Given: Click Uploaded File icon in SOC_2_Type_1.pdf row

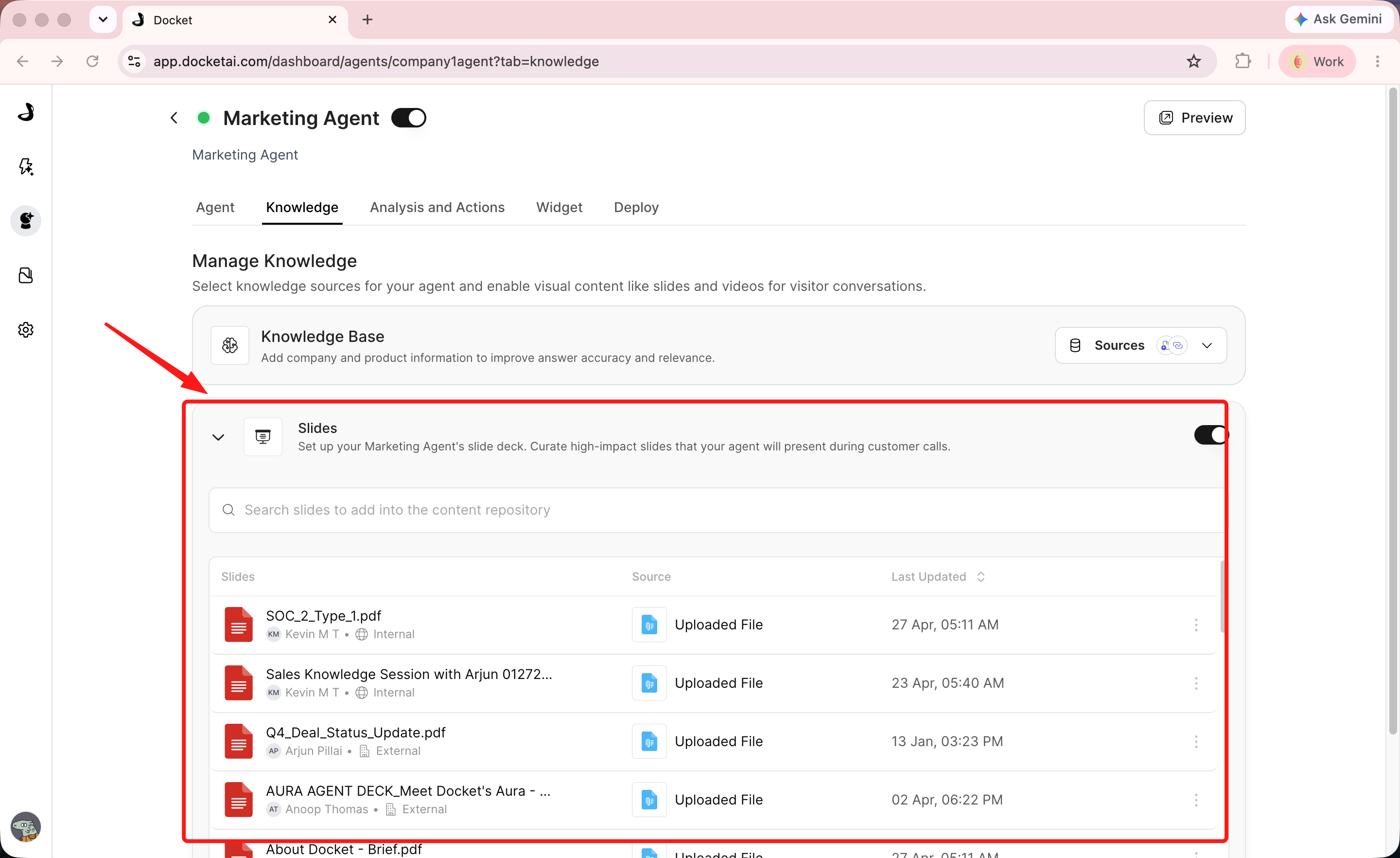Looking at the screenshot, I should 649,625.
